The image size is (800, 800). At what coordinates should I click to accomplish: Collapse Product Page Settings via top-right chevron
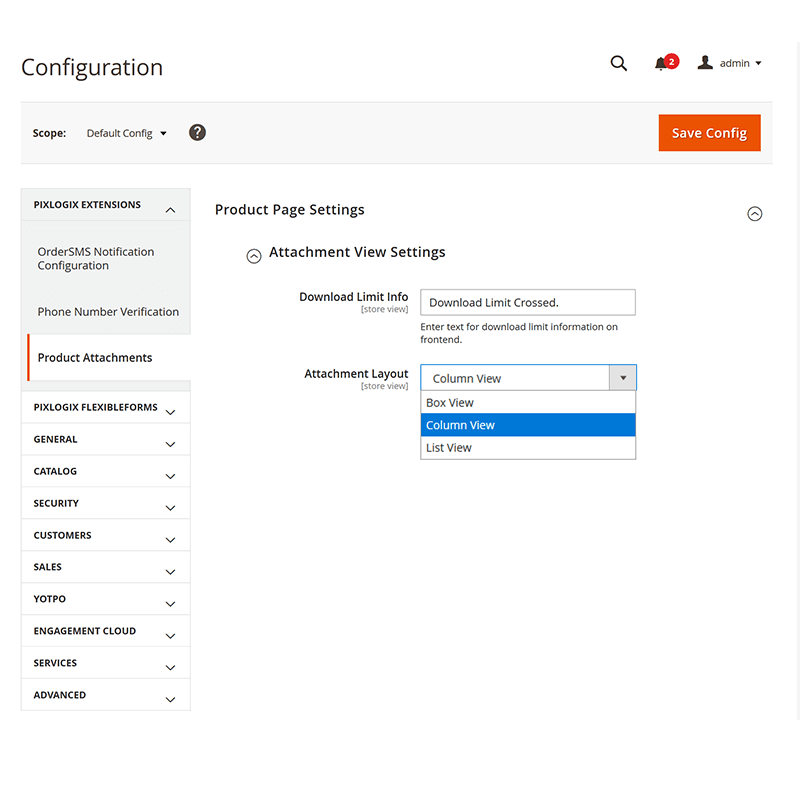pyautogui.click(x=755, y=213)
